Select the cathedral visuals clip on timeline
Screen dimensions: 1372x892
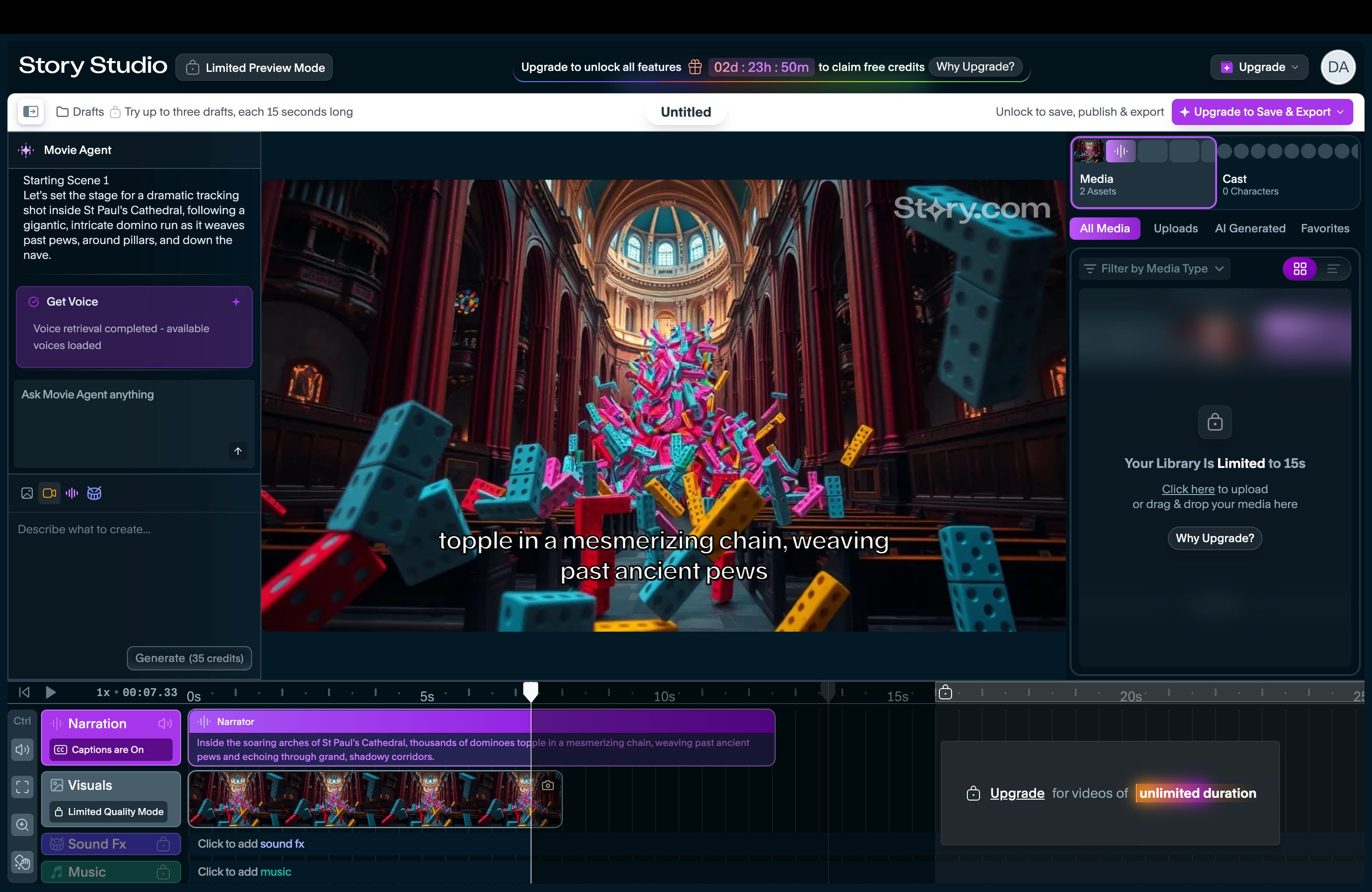375,799
